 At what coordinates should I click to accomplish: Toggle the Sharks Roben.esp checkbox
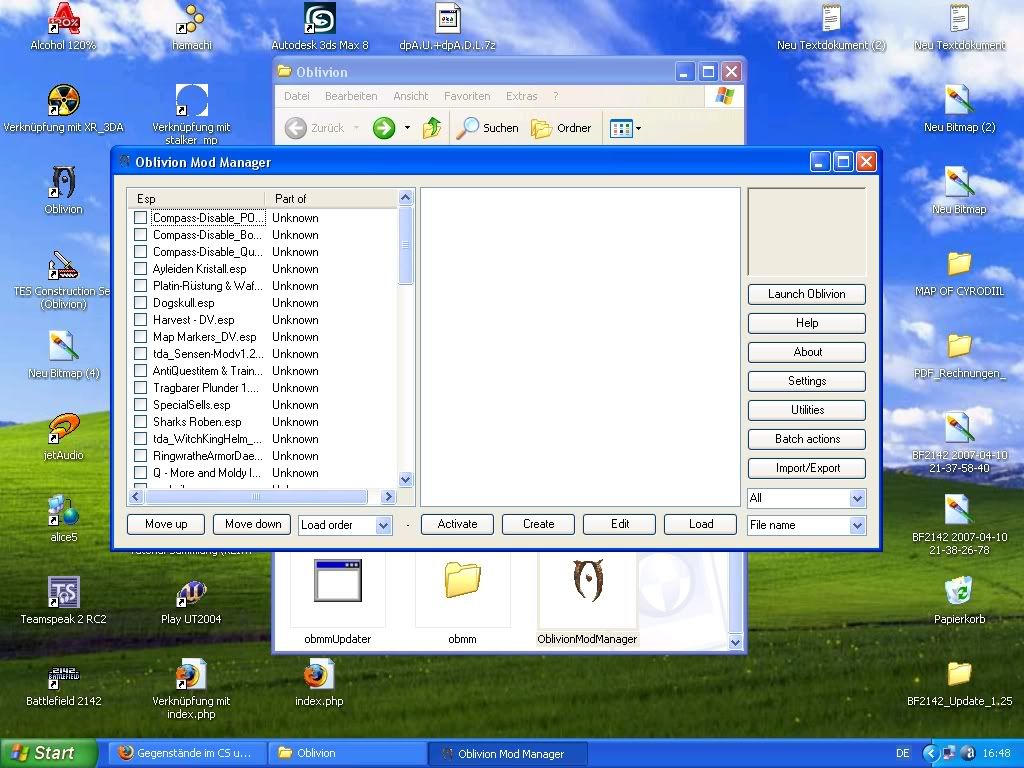[x=141, y=422]
